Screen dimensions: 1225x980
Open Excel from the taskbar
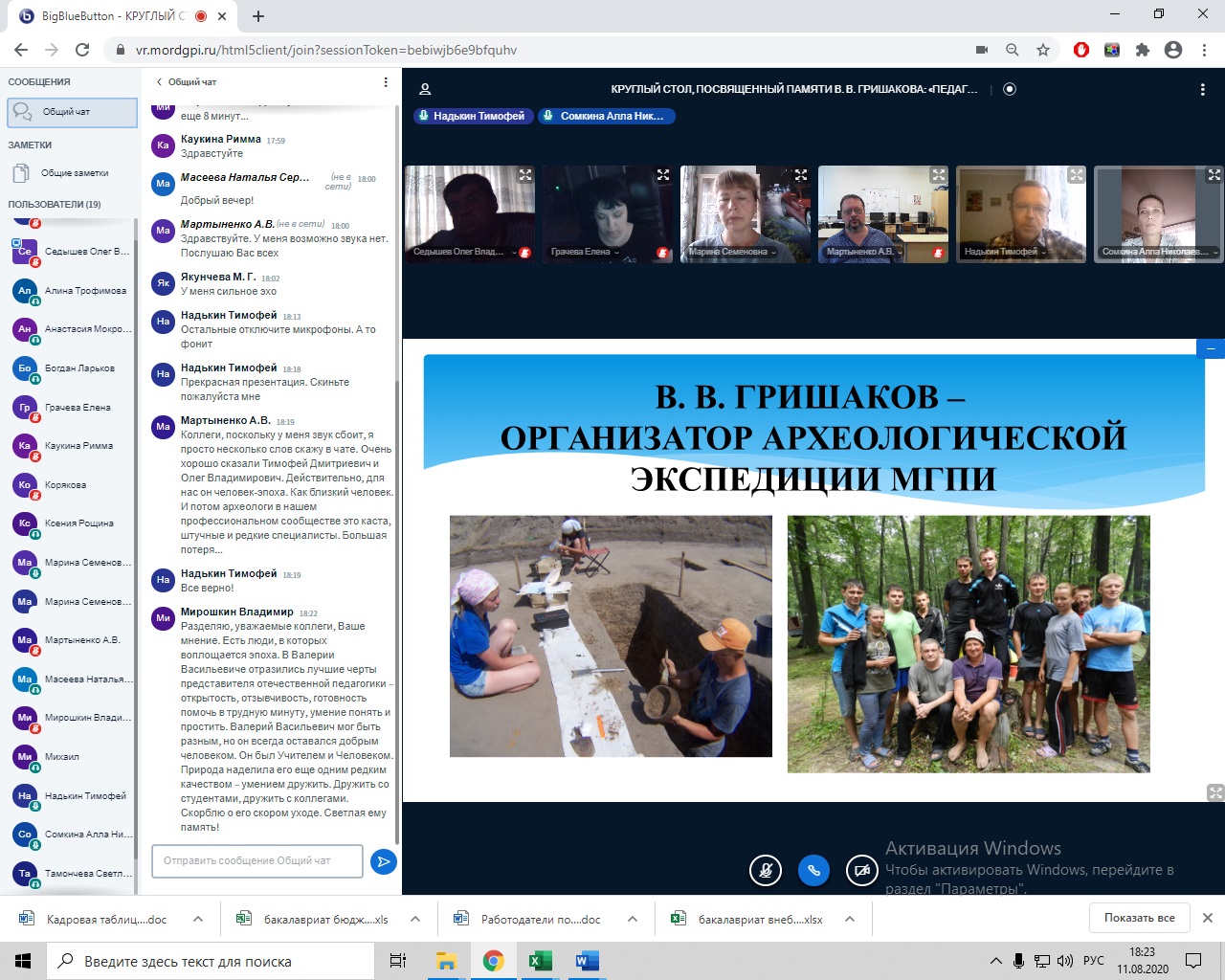tap(541, 961)
